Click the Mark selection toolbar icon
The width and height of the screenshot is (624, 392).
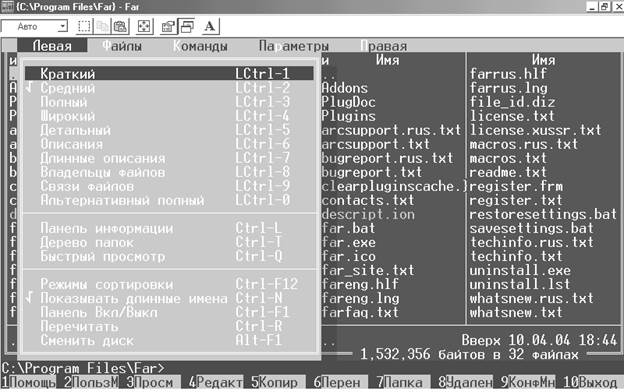pos(84,27)
